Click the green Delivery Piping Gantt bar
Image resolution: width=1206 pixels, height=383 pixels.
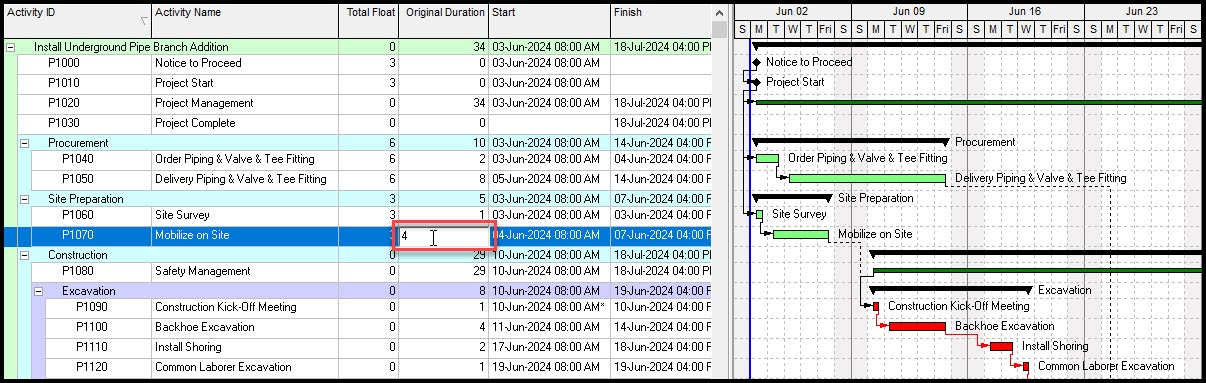[x=867, y=178]
